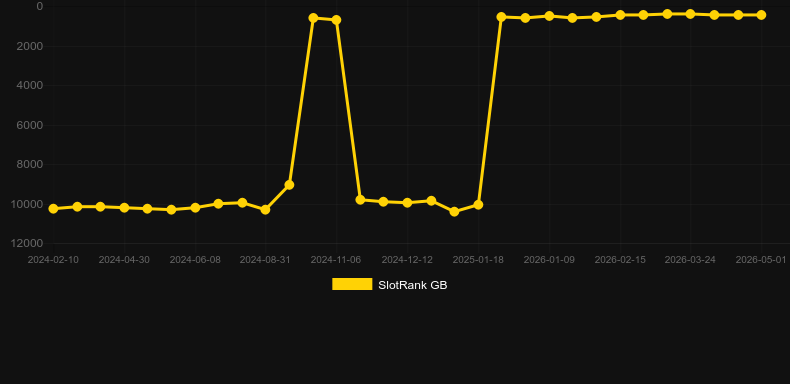Click the data point above 2026-01-09

coord(549,16)
